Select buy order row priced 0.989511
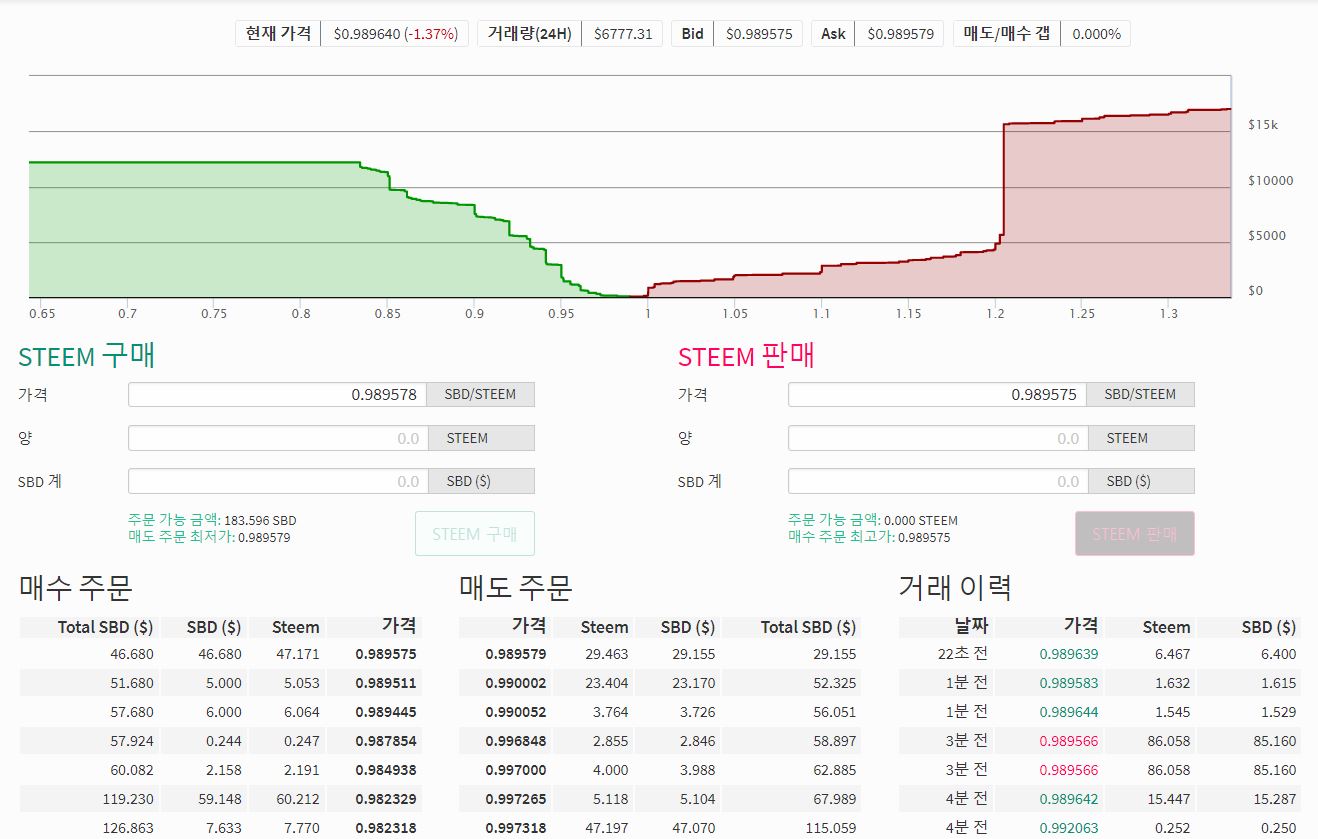Screen dimensions: 1318x839 click(x=220, y=683)
